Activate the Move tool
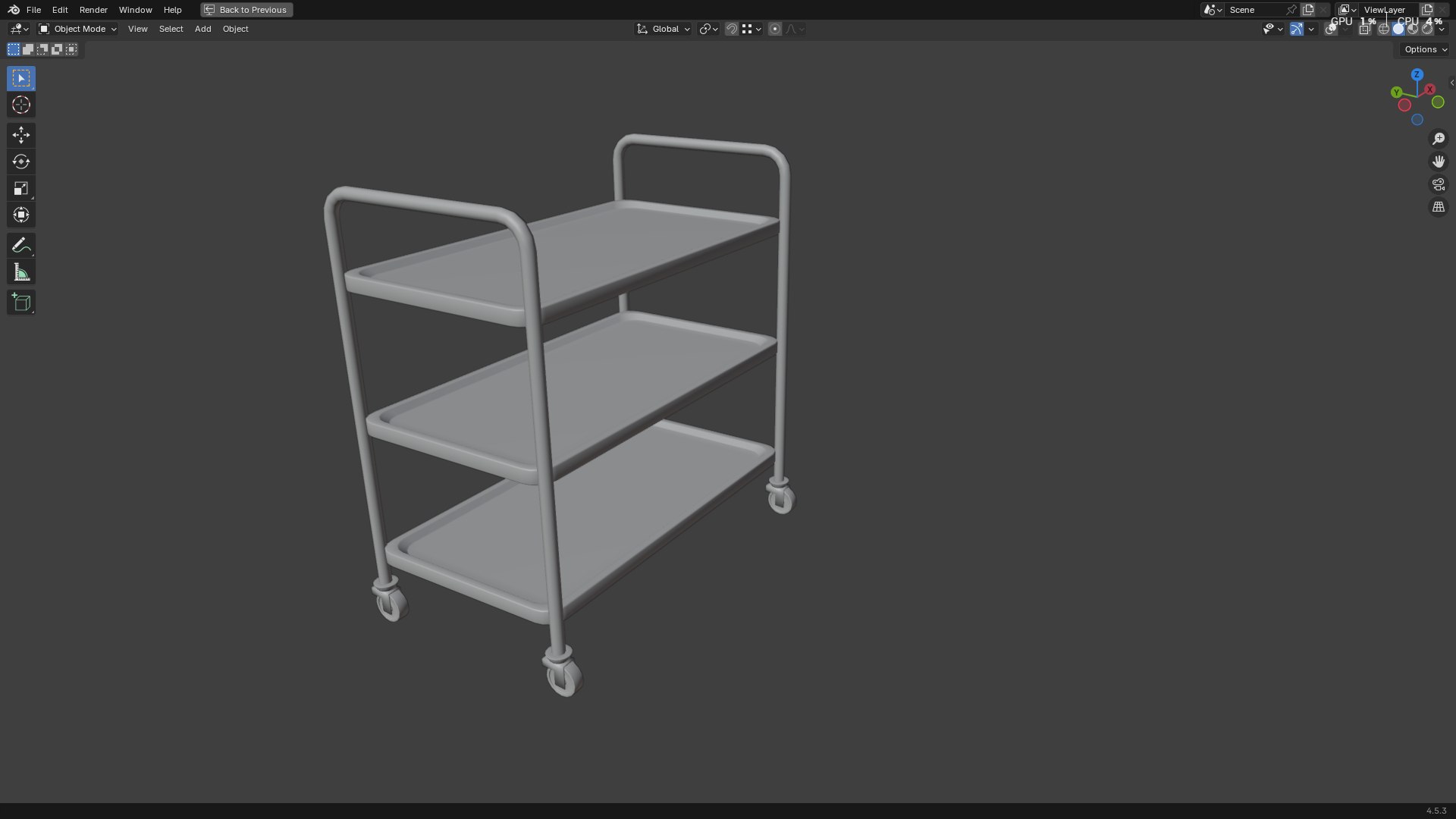The width and height of the screenshot is (1456, 819). (21, 135)
